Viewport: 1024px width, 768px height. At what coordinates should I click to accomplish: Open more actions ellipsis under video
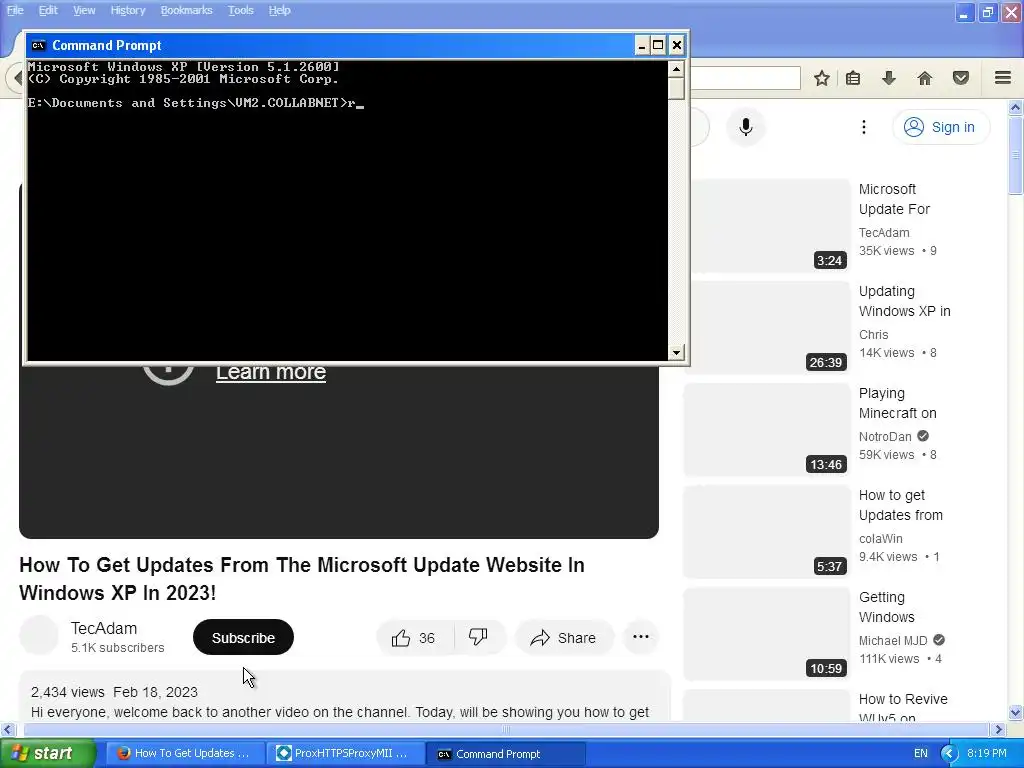tap(641, 637)
